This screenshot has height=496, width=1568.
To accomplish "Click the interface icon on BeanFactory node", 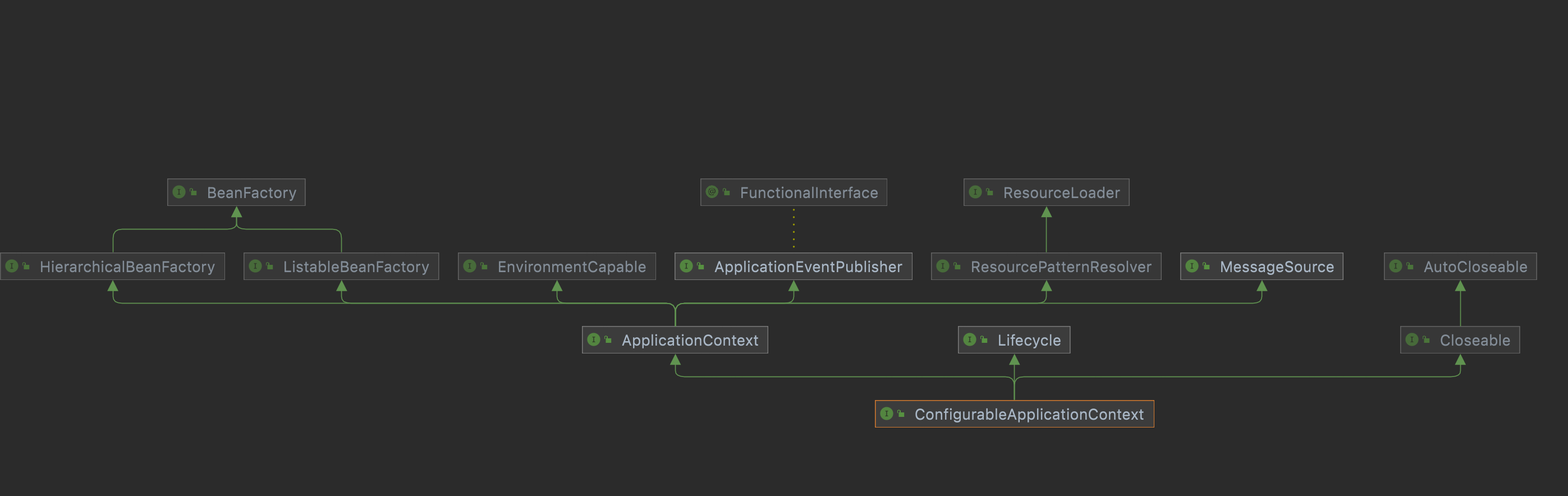I will coord(179,192).
